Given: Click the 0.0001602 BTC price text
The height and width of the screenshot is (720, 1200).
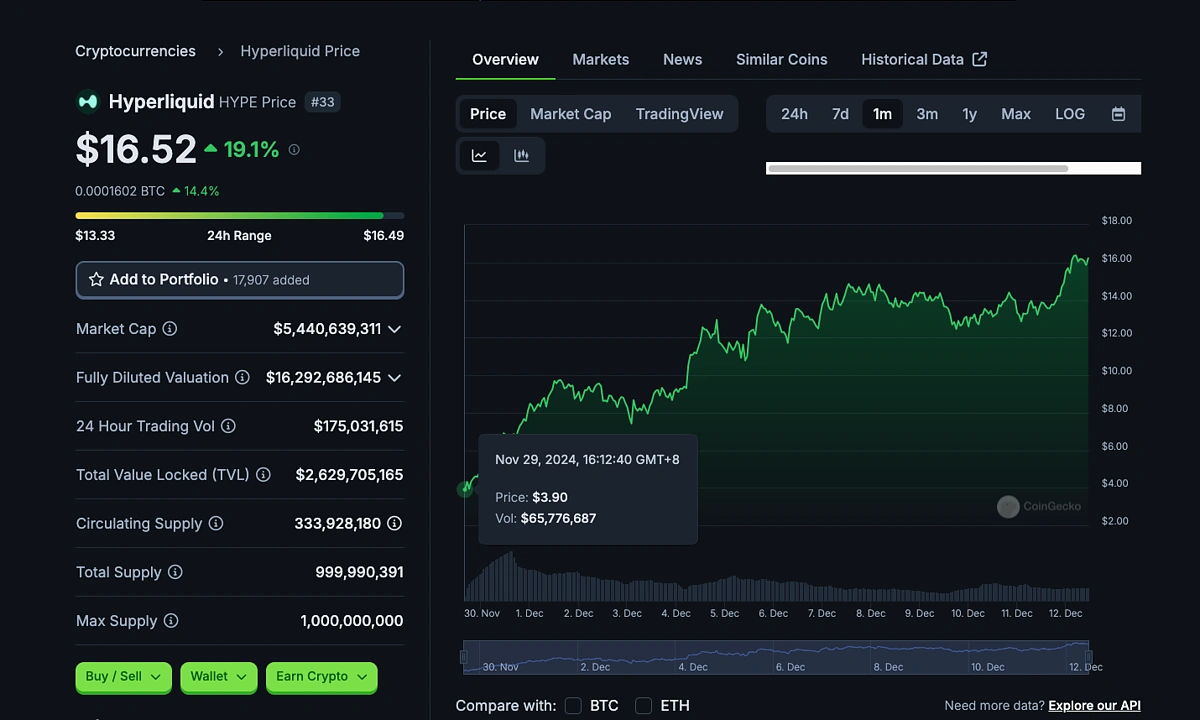Looking at the screenshot, I should [120, 191].
